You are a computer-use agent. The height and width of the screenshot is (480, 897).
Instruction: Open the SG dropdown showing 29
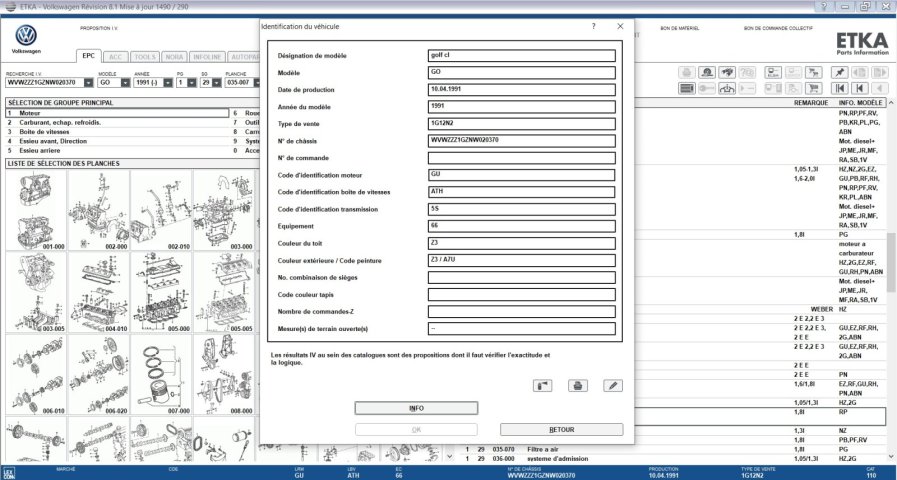tap(216, 82)
